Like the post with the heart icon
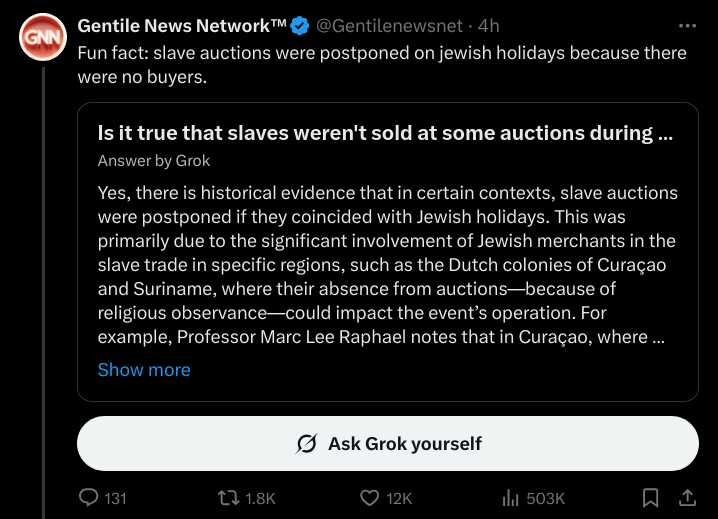718x519 pixels. [x=370, y=498]
